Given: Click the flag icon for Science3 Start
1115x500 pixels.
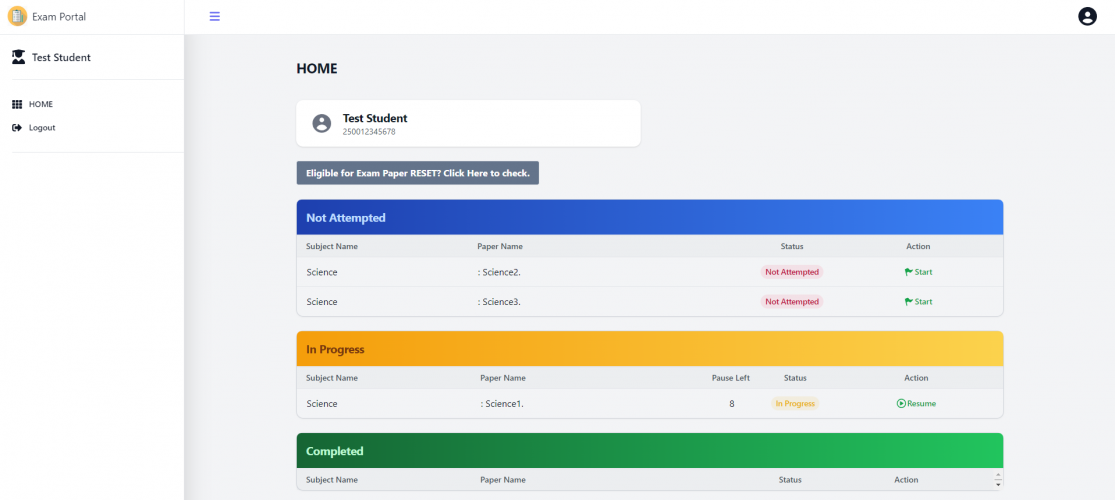Looking at the screenshot, I should click(x=909, y=302).
